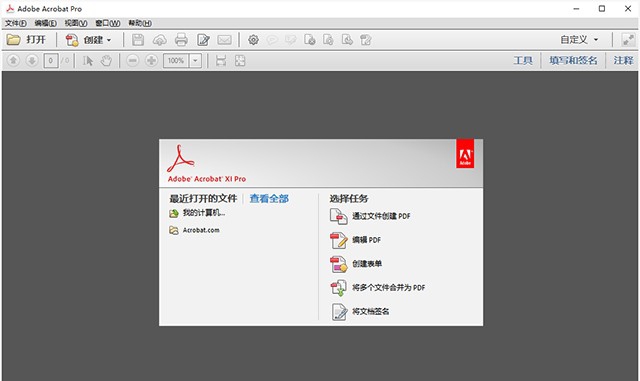Screen dimensions: 640x381
Task: Click 将多个文件合并为 PDF task
Action: tap(389, 287)
